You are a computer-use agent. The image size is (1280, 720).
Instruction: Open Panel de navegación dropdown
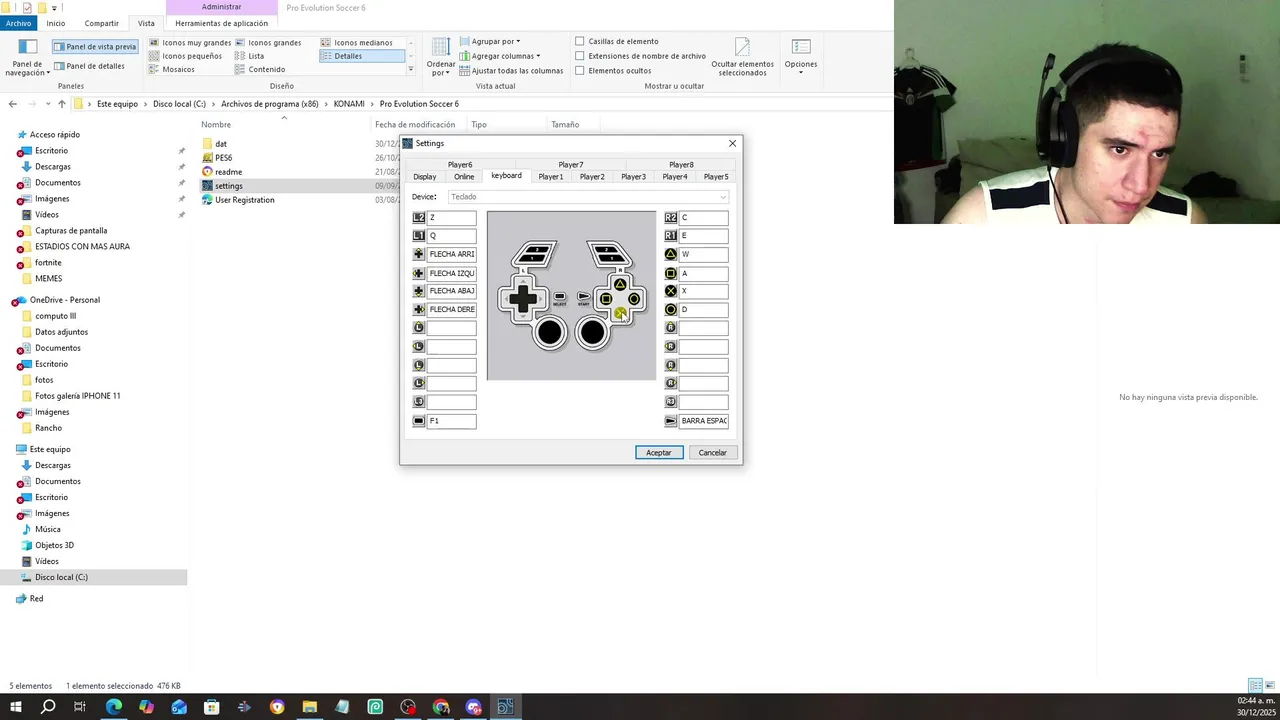click(27, 59)
